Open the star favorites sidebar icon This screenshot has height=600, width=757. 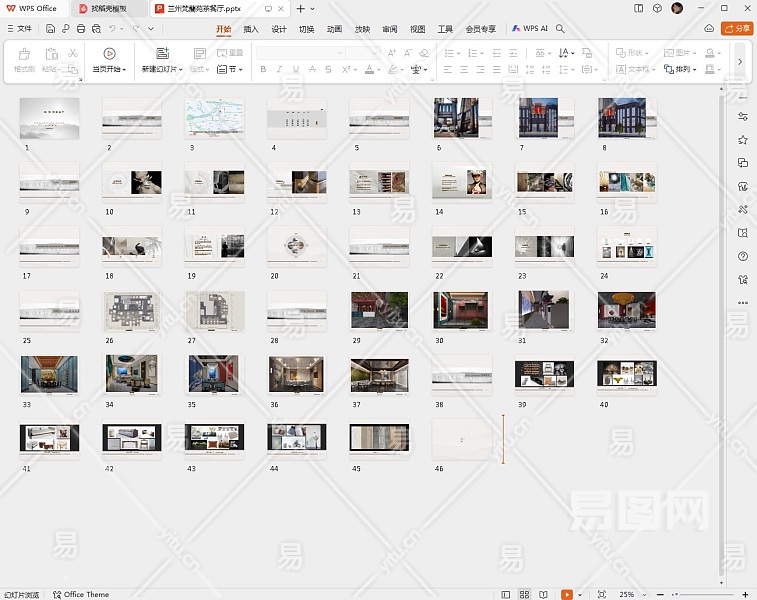(742, 141)
